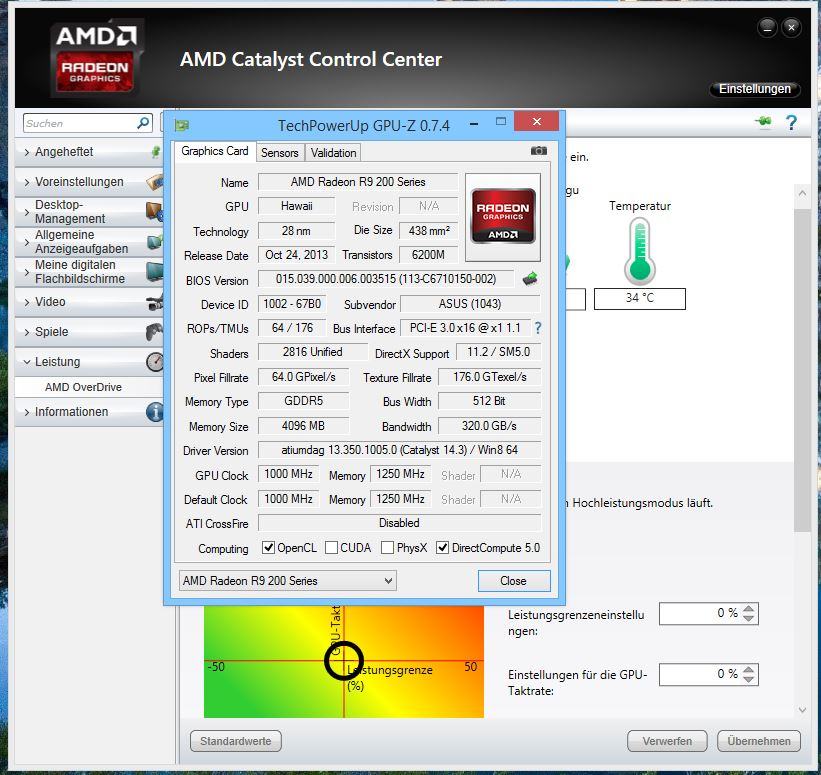
Task: Select AMD OverDrive in the sidebar
Action: click(x=83, y=387)
